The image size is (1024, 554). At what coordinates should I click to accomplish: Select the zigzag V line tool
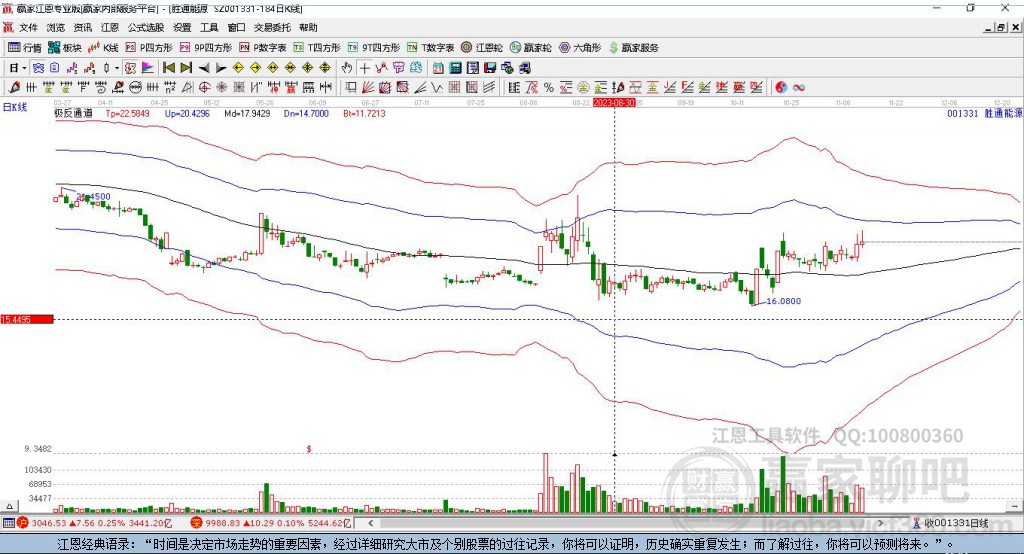click(437, 88)
